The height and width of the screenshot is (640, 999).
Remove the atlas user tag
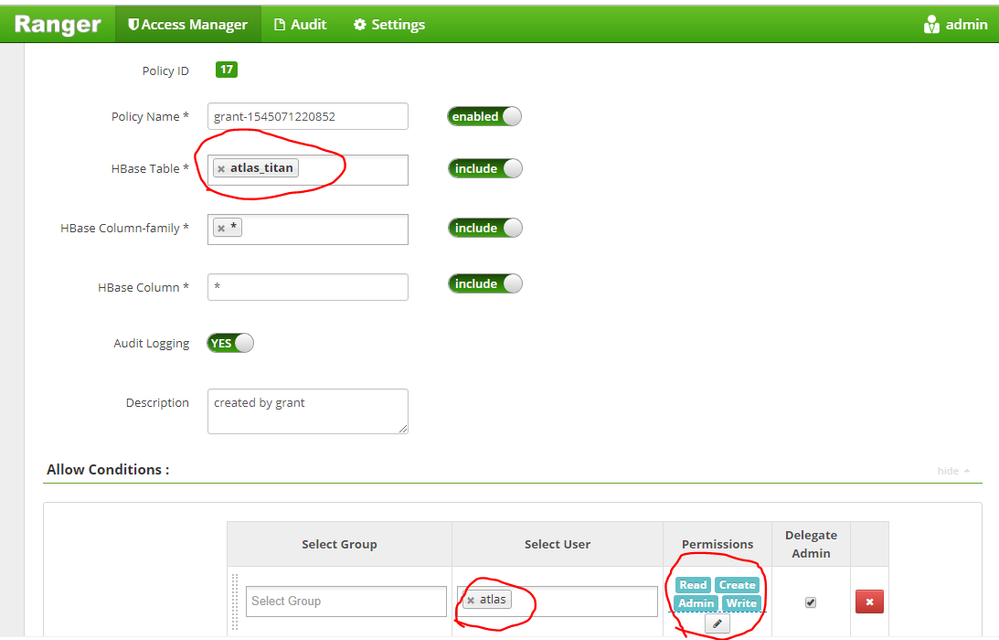pyautogui.click(x=471, y=601)
